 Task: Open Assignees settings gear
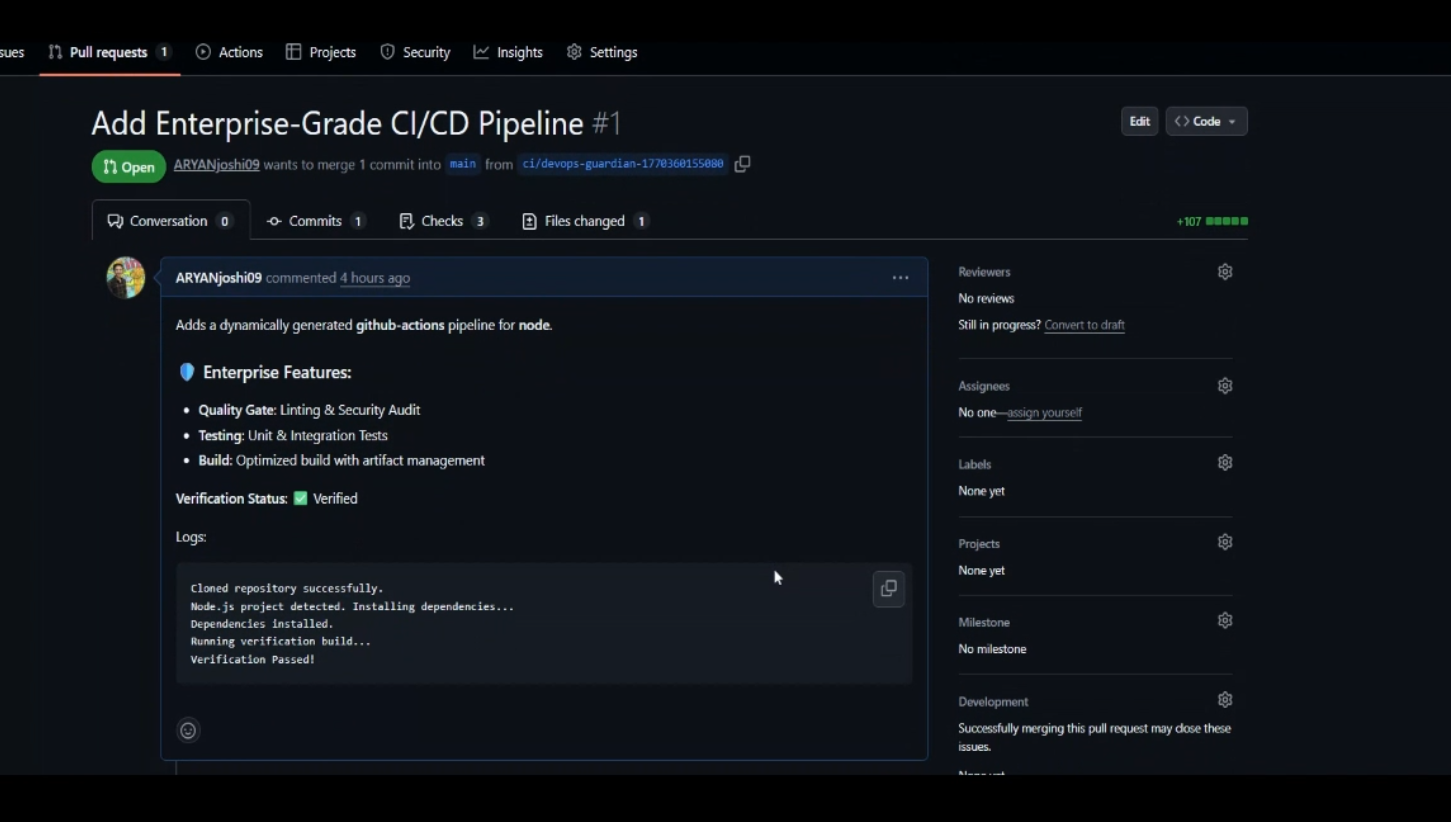(x=1225, y=386)
